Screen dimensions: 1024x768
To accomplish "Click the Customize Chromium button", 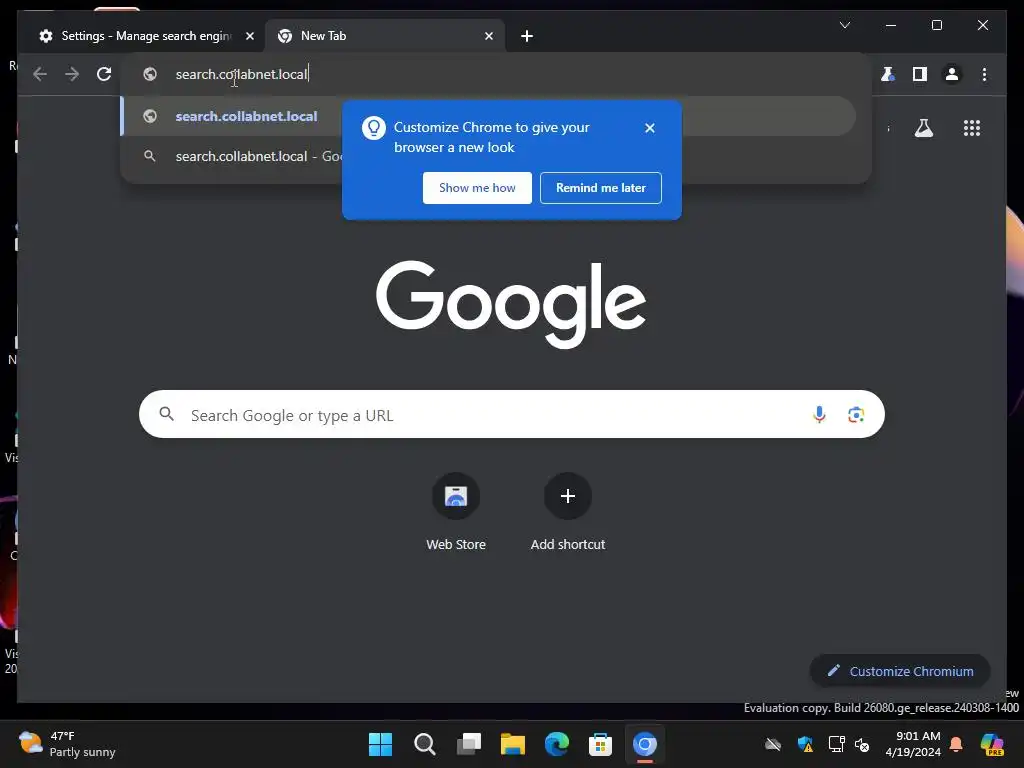I will [900, 671].
